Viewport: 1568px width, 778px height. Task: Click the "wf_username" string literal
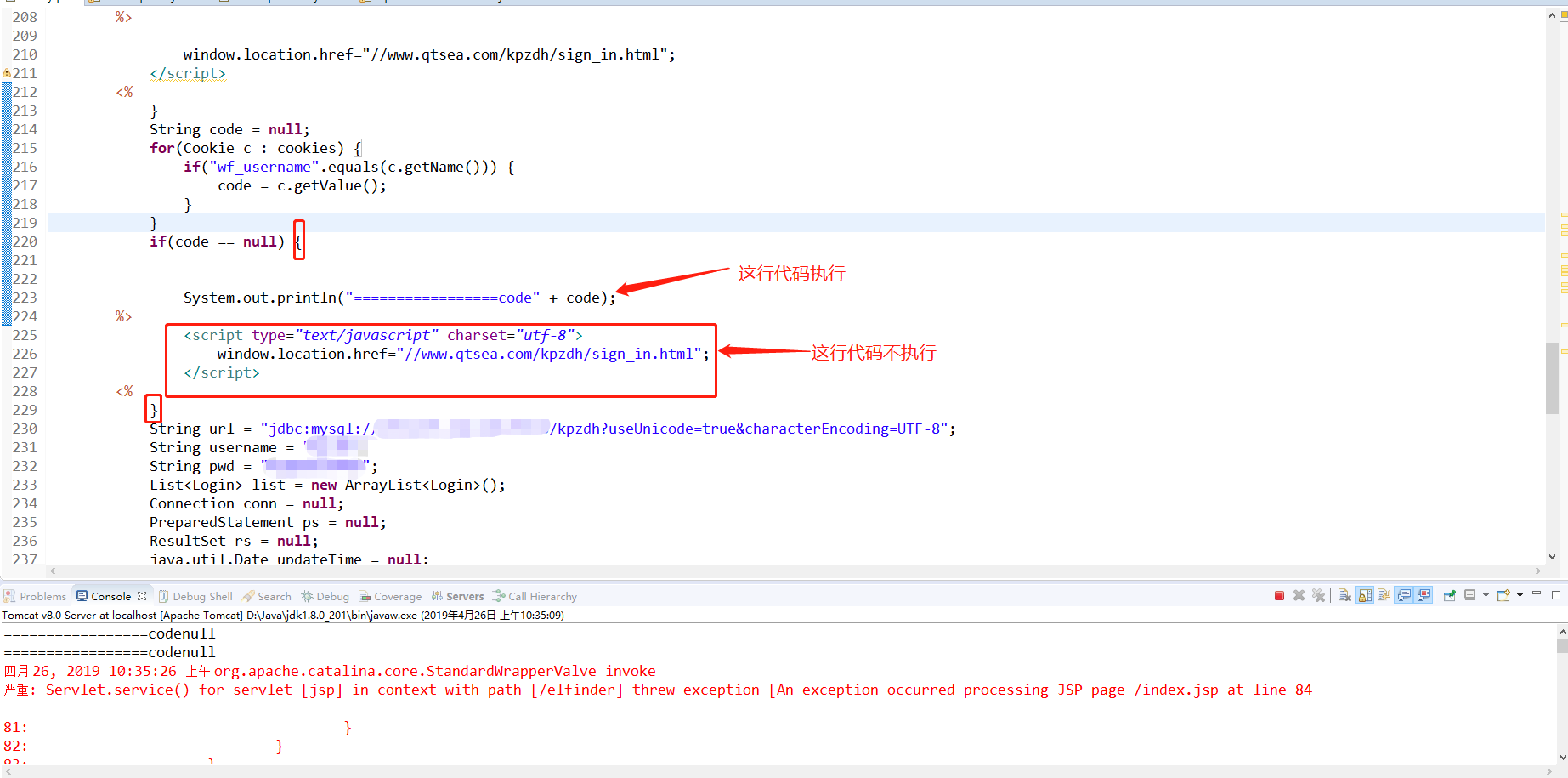coord(264,167)
